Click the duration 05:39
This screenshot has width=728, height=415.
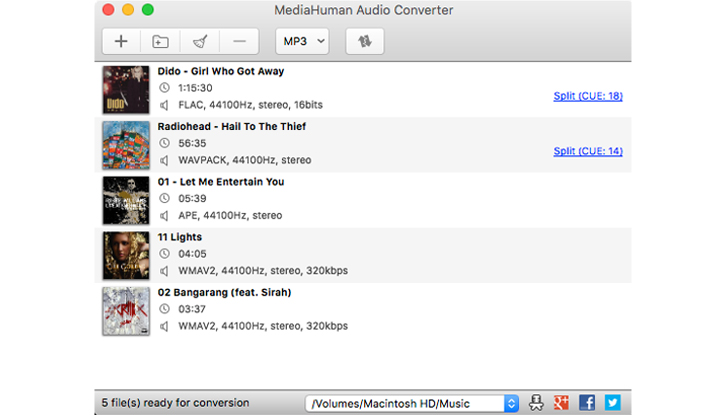pyautogui.click(x=192, y=199)
